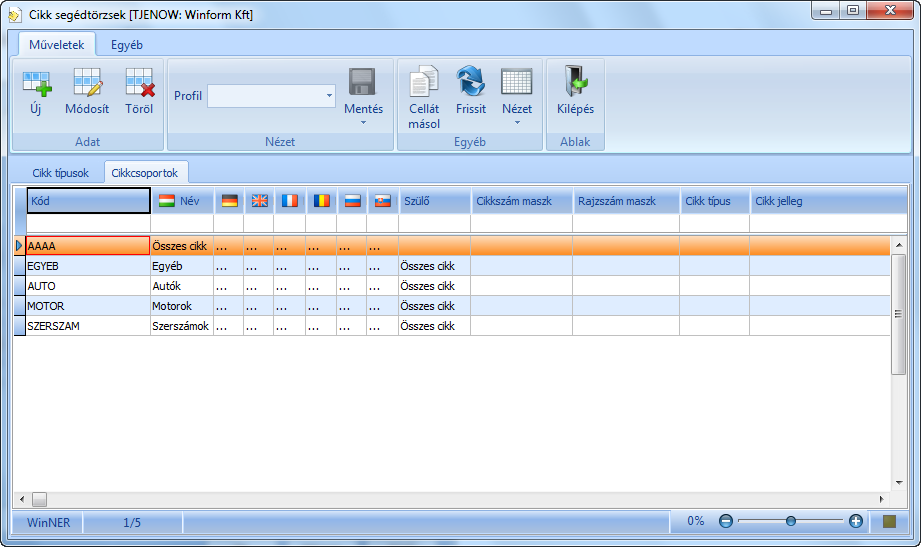Sort by the Rajzszám maszk column header
This screenshot has height=547, width=921.
(626, 201)
